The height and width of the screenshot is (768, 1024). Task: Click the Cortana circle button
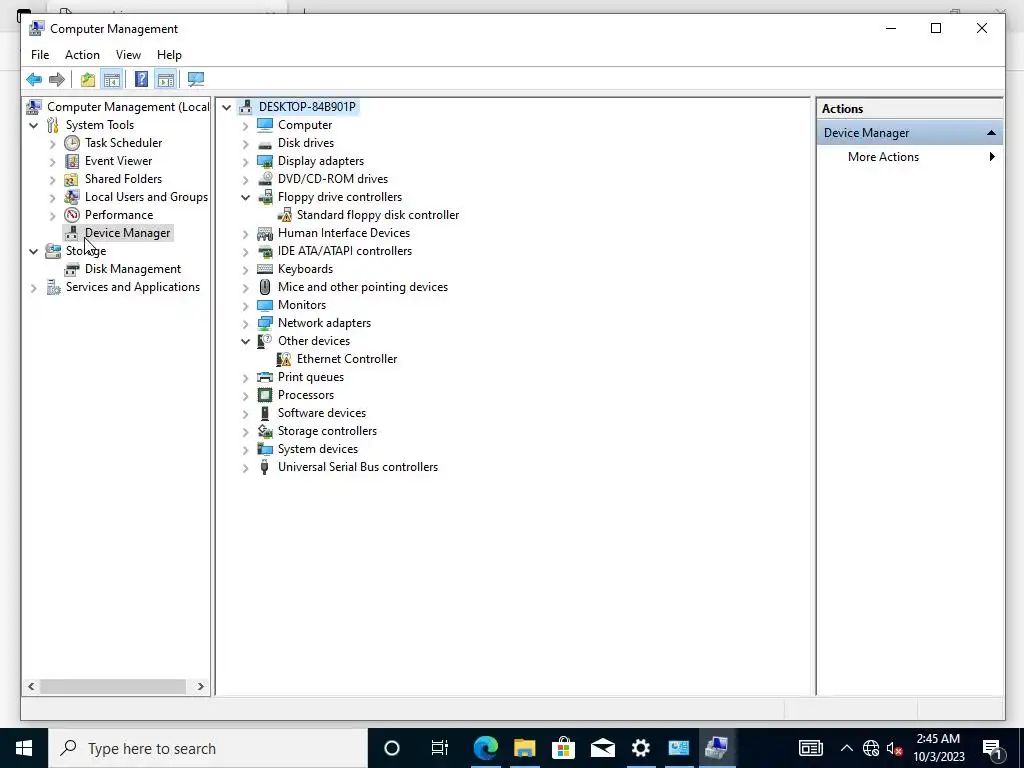tap(391, 748)
